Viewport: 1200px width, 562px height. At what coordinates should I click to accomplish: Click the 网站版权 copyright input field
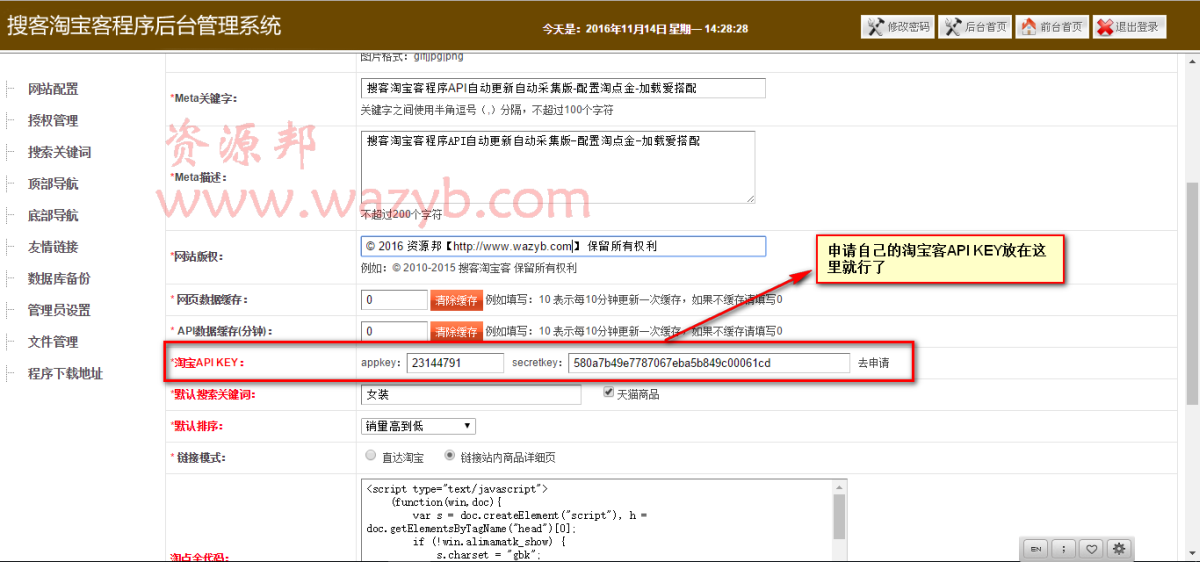(562, 246)
